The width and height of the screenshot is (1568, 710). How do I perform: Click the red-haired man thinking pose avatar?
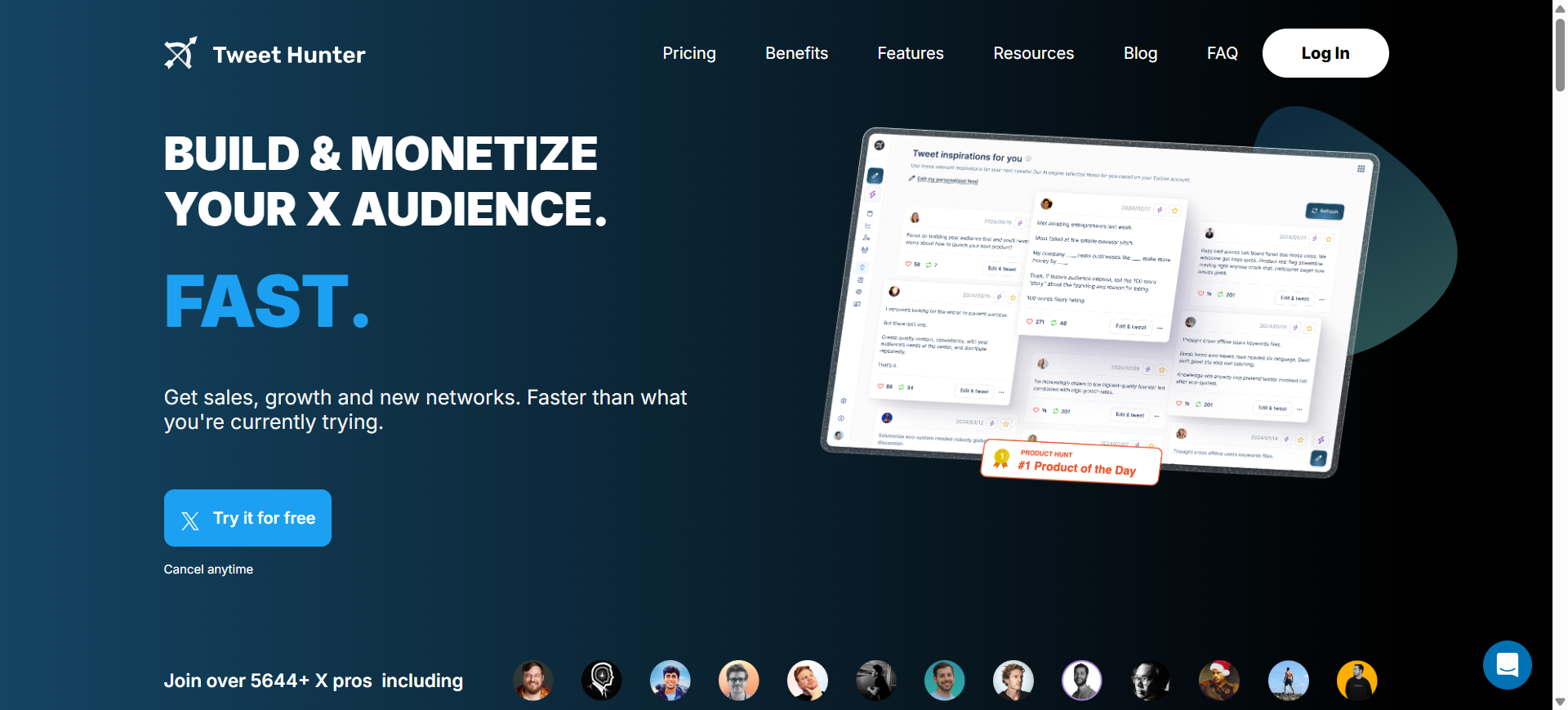click(x=807, y=681)
